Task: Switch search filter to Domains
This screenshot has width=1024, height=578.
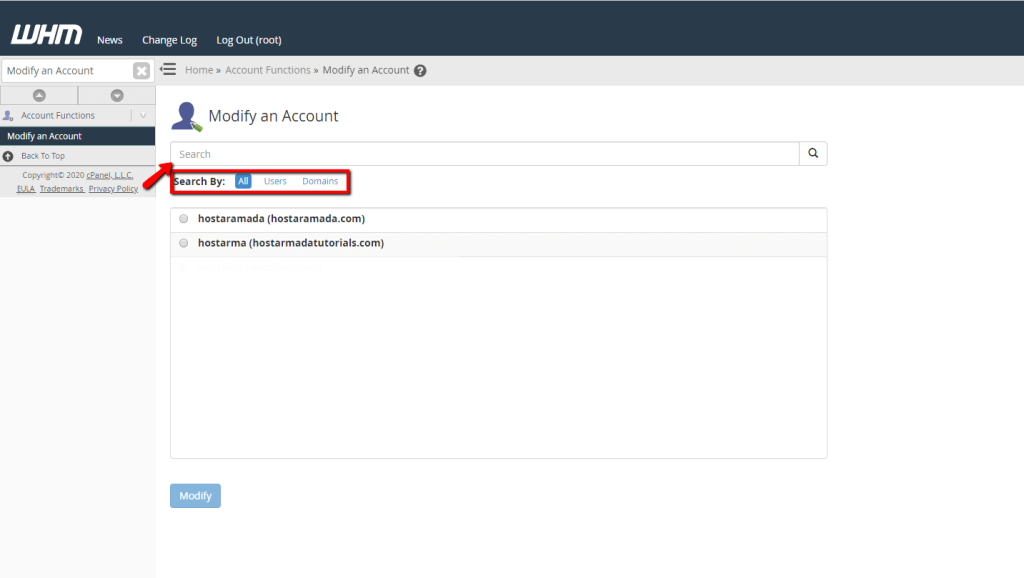Action: pos(320,181)
